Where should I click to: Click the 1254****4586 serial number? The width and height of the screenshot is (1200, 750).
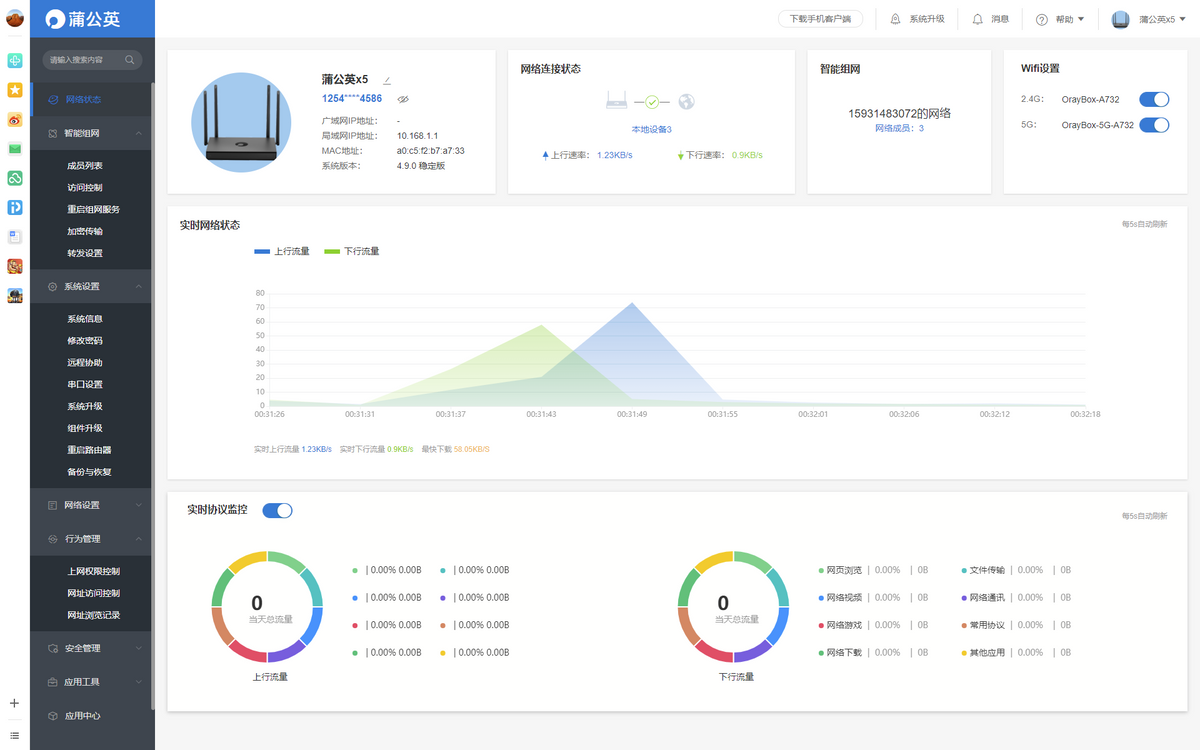[352, 98]
